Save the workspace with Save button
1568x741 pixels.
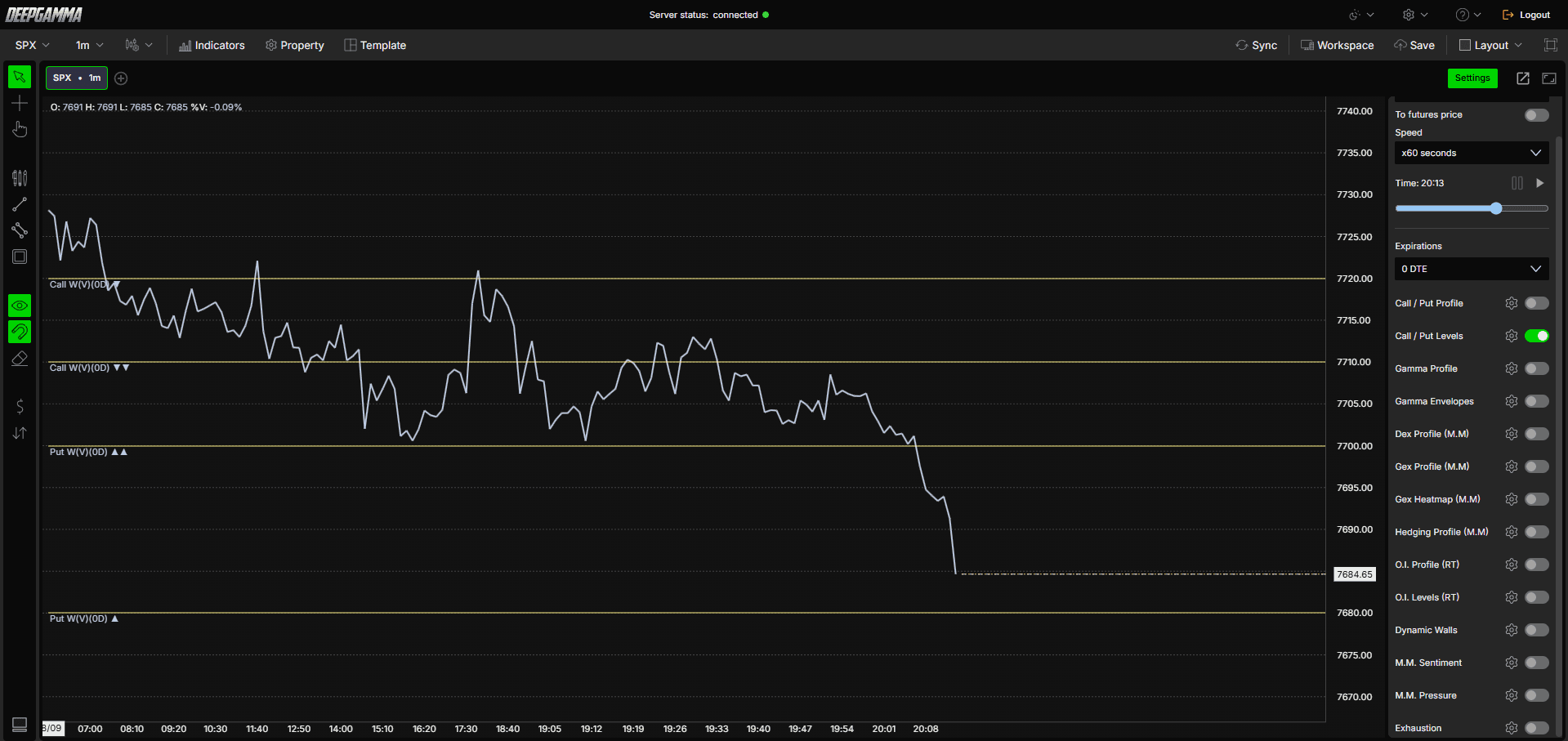point(1414,45)
